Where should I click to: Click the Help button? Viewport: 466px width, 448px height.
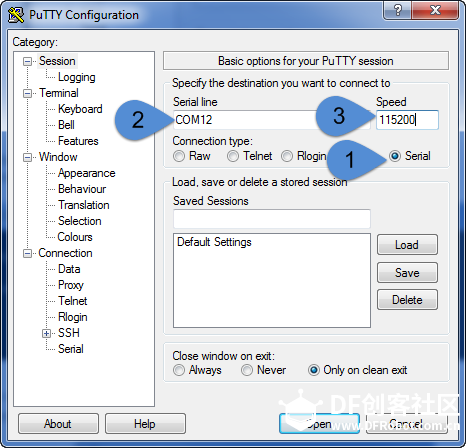coord(145,424)
